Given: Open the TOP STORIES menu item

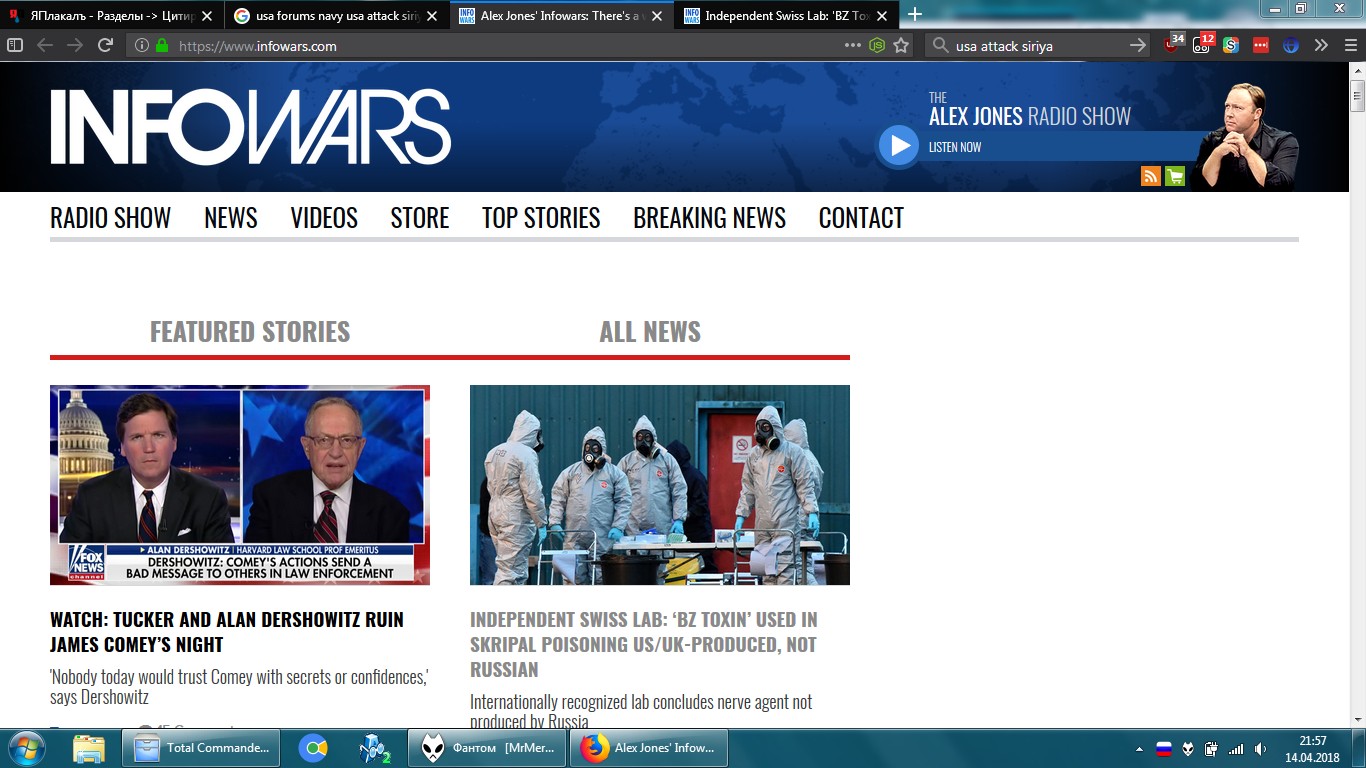Looking at the screenshot, I should pyautogui.click(x=541, y=218).
